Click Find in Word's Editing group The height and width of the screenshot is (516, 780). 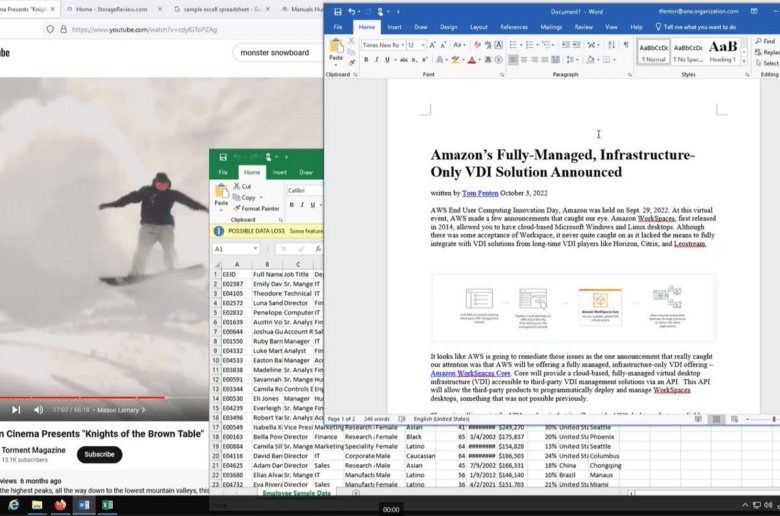[x=765, y=41]
